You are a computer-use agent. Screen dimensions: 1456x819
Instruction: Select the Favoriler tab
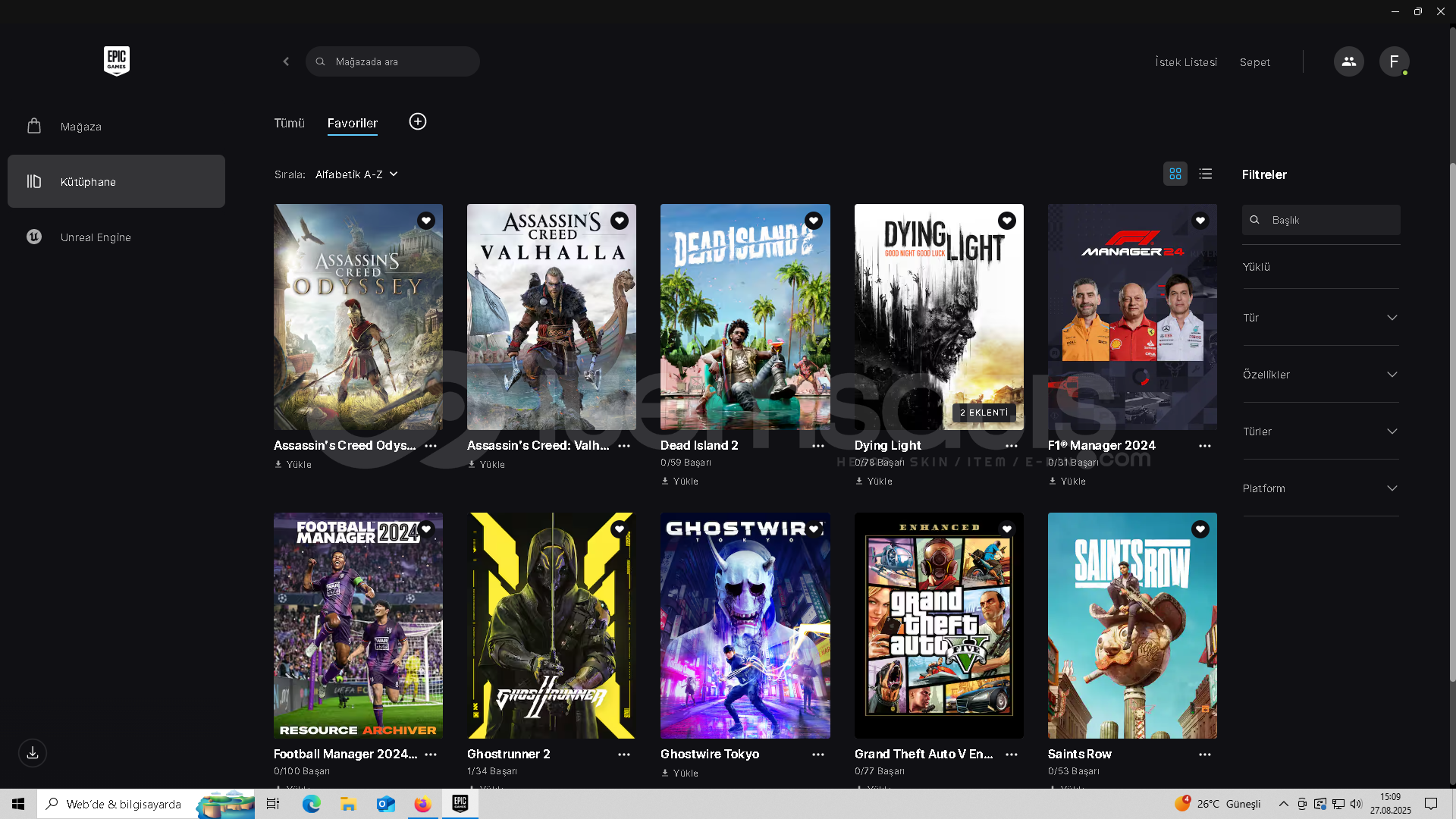pyautogui.click(x=353, y=123)
